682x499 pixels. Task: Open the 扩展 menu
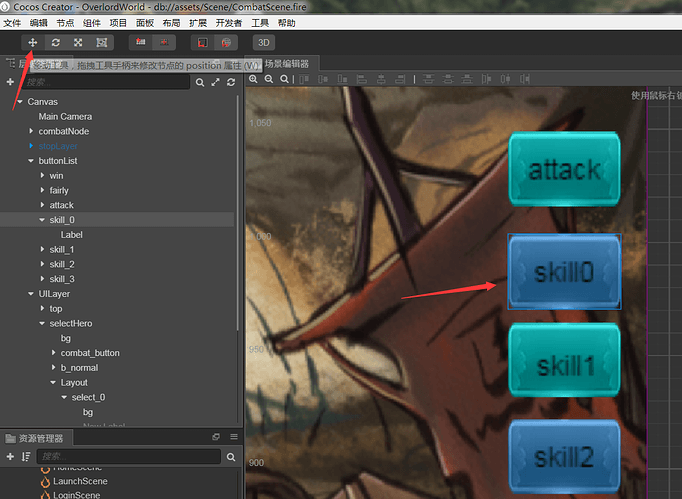click(x=198, y=23)
